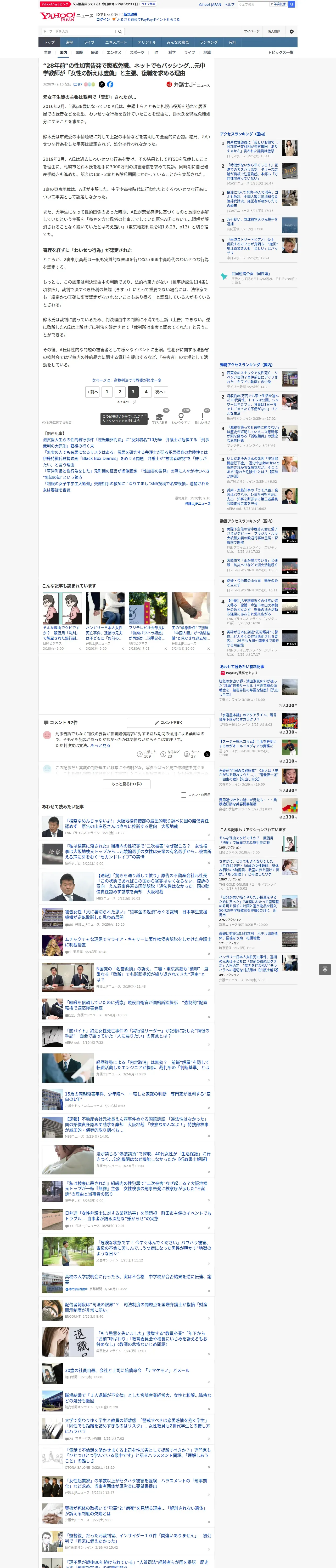Open settings via the gear icon
This screenshot has height=1568, width=336.
pos(292,31)
